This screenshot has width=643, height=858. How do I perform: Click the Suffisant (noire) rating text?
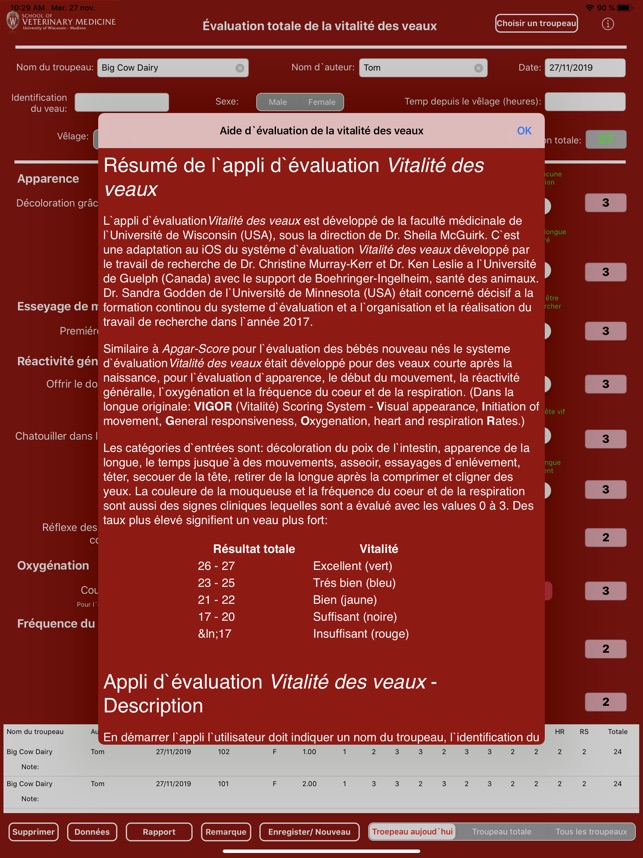(355, 617)
